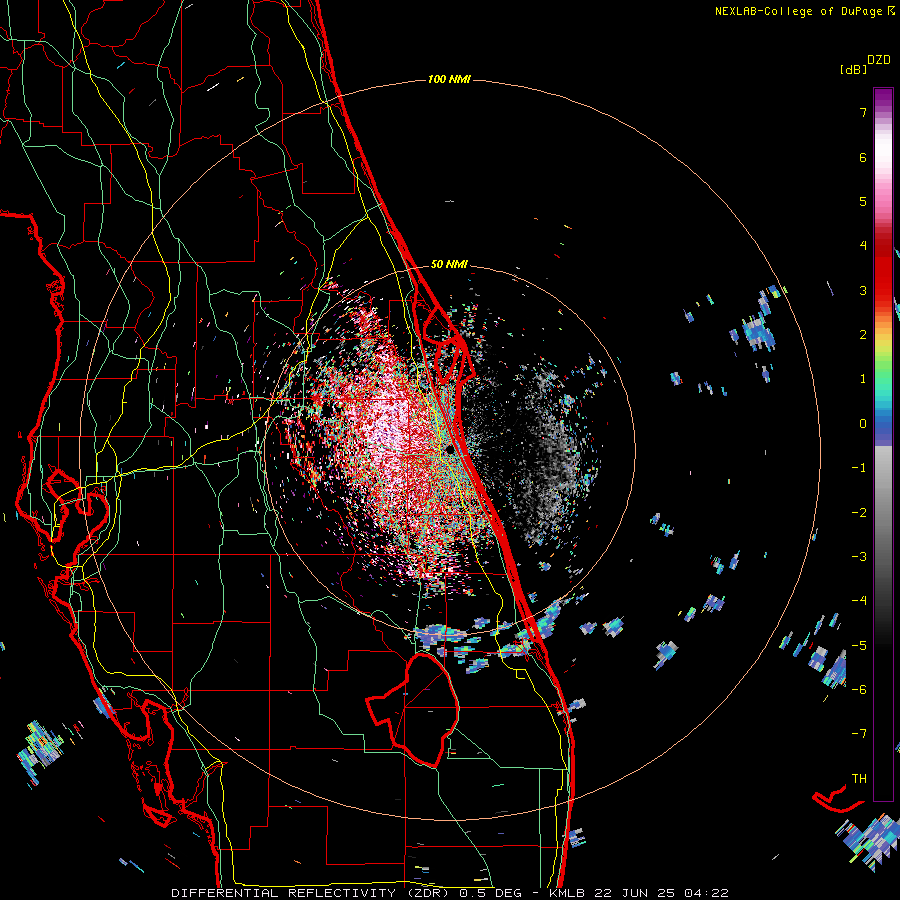Click the DZD product label above the color scale
This screenshot has width=900, height=900.
point(879,60)
